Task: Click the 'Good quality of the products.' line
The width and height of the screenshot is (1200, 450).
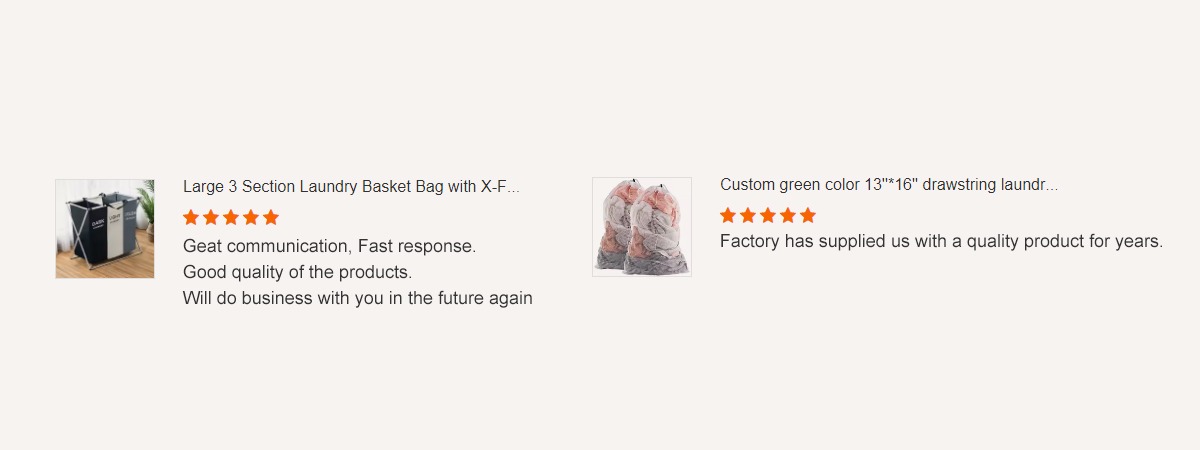Action: (298, 272)
